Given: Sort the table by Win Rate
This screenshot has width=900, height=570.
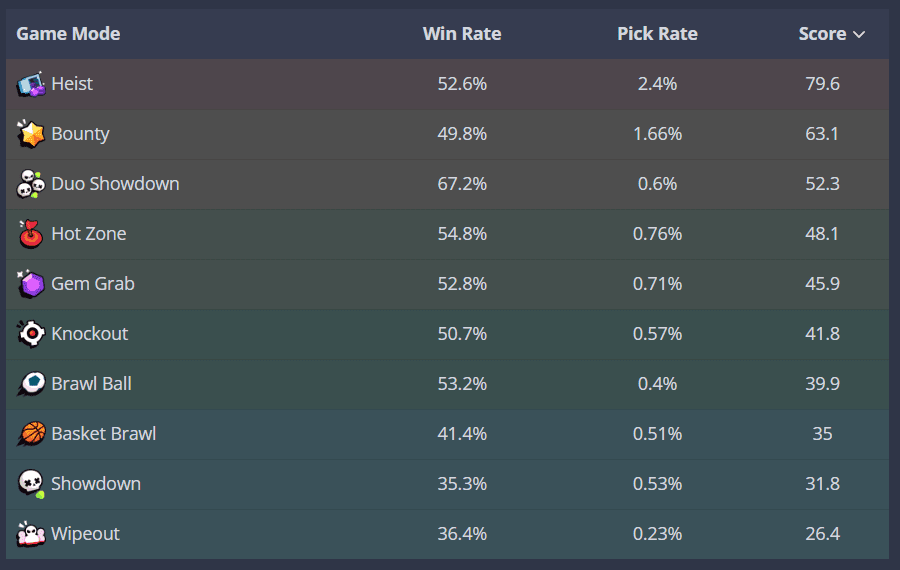Looking at the screenshot, I should click(462, 34).
